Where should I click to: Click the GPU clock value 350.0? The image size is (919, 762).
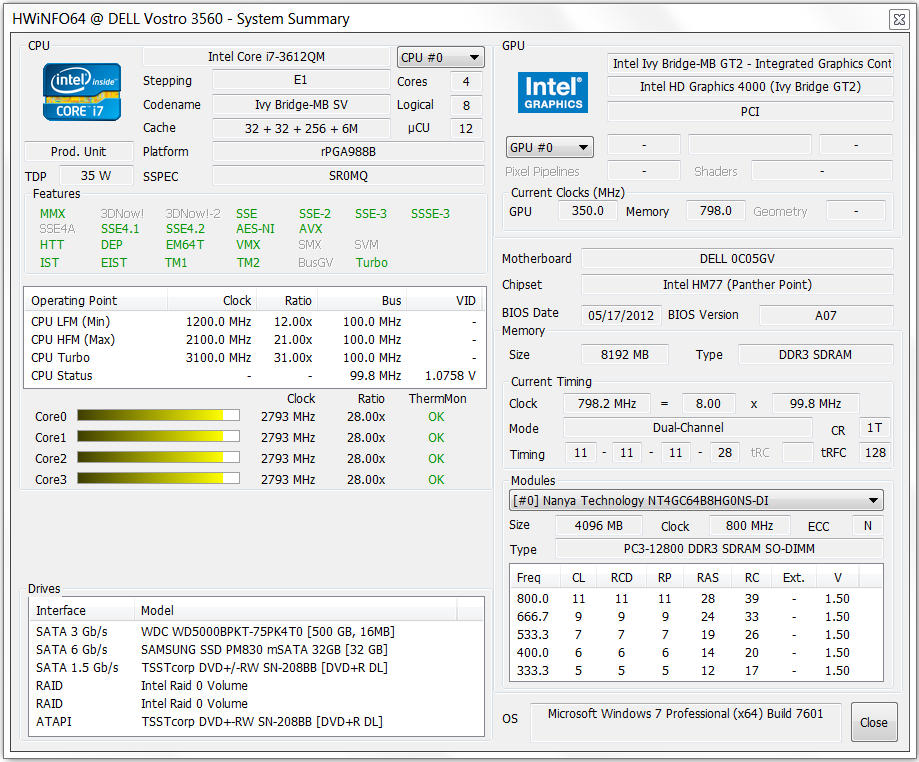click(x=588, y=210)
